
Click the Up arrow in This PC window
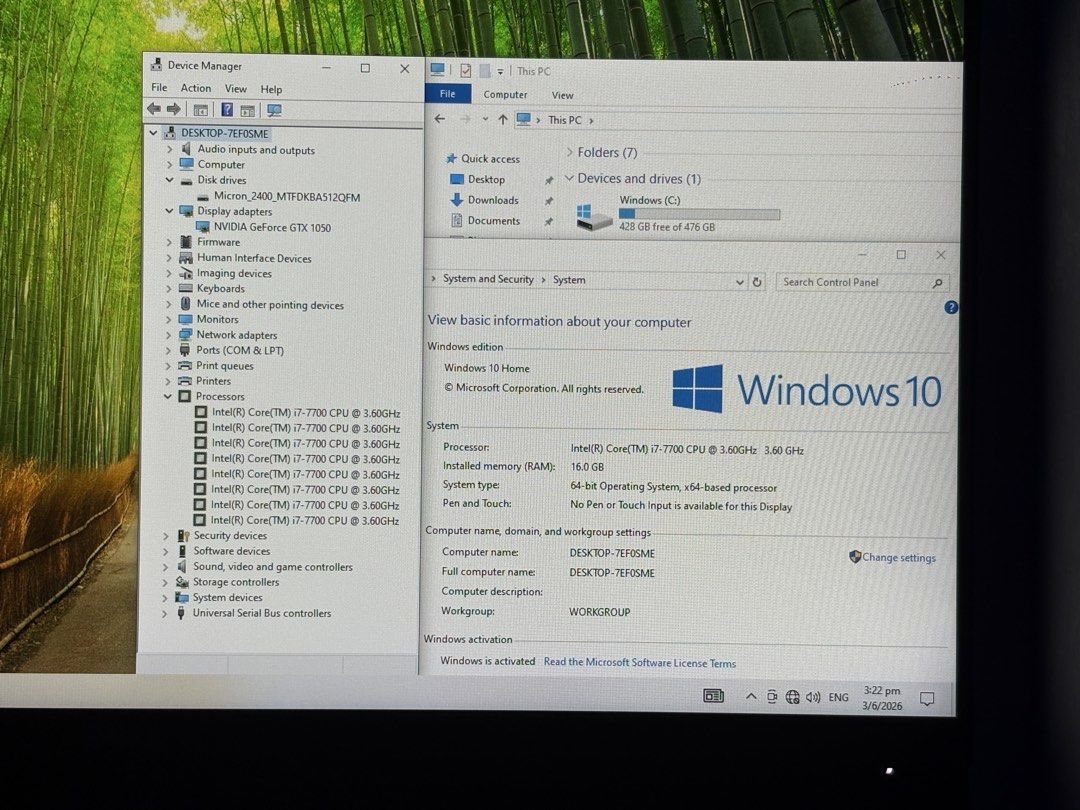503,120
